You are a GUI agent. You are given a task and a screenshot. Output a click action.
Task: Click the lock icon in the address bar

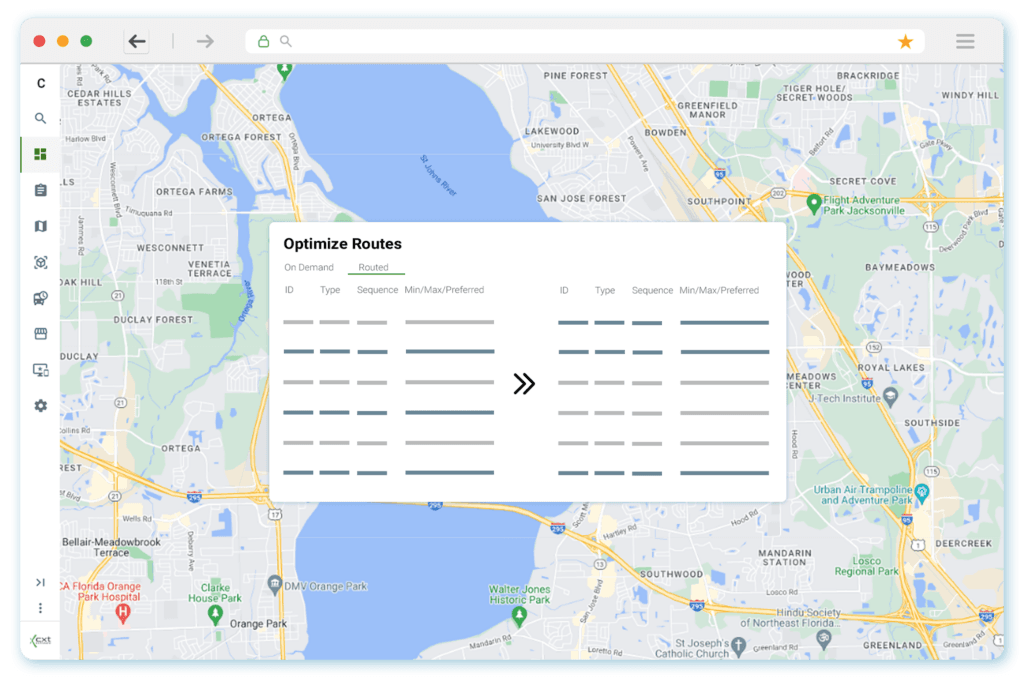pos(264,41)
